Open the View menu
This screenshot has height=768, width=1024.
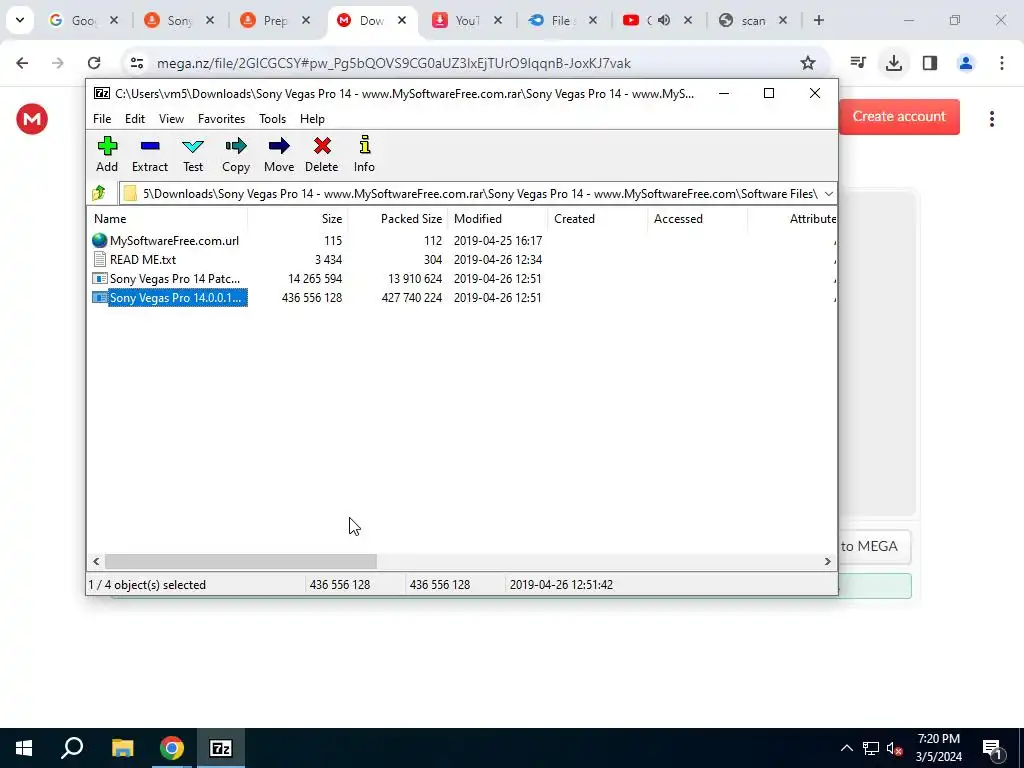[x=171, y=119]
